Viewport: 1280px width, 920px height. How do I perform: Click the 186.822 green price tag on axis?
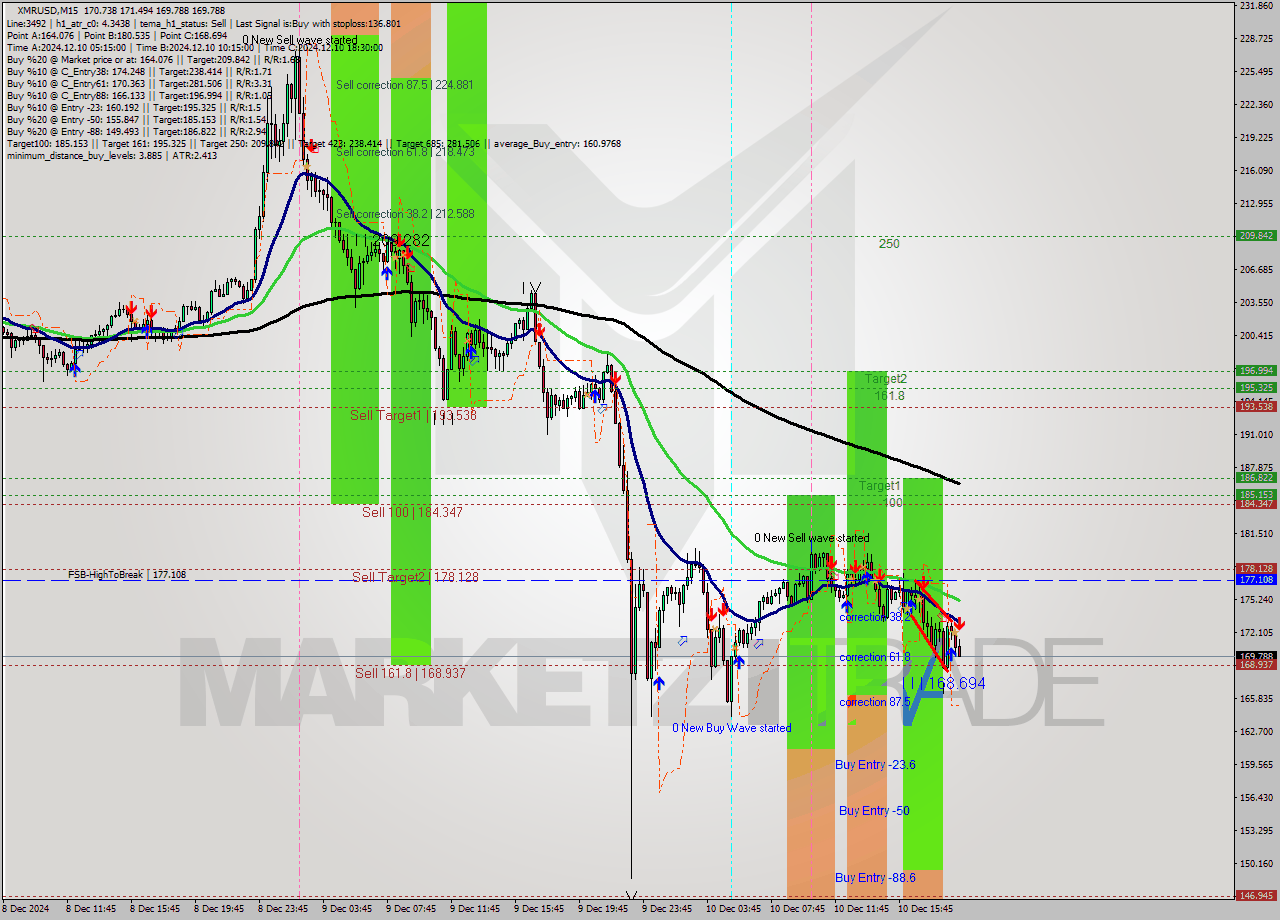point(1255,477)
